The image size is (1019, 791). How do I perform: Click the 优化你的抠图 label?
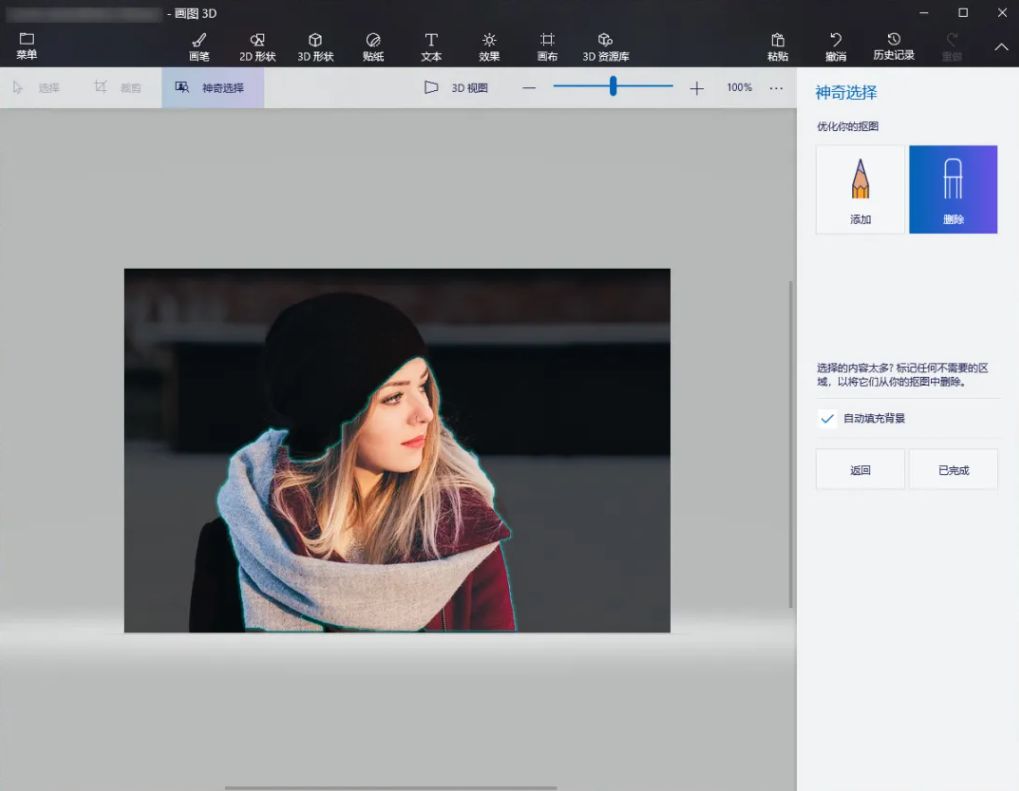click(x=847, y=126)
